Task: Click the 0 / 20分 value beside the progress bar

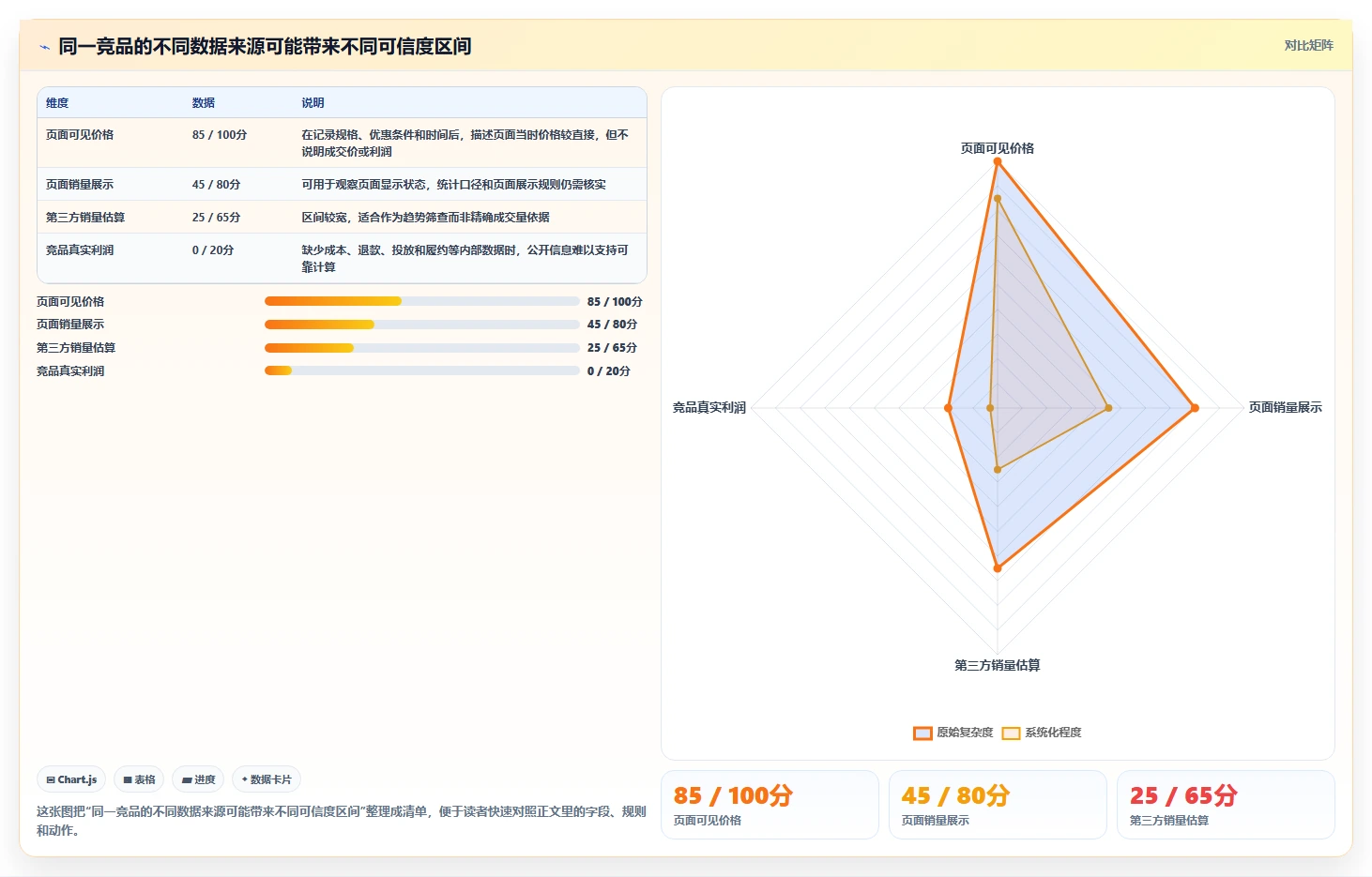Action: pyautogui.click(x=609, y=371)
